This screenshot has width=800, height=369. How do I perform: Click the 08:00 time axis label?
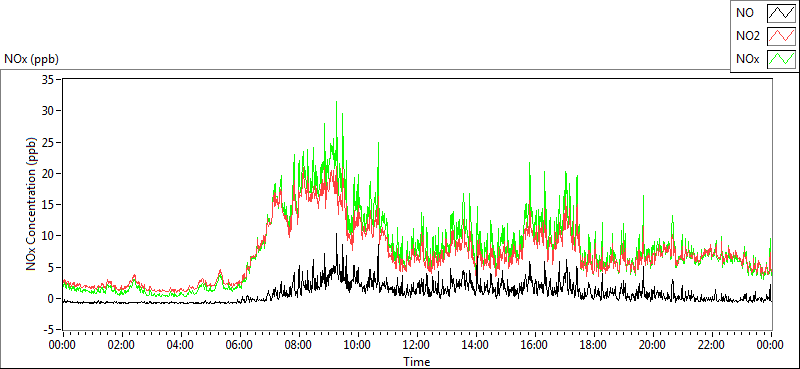(299, 345)
